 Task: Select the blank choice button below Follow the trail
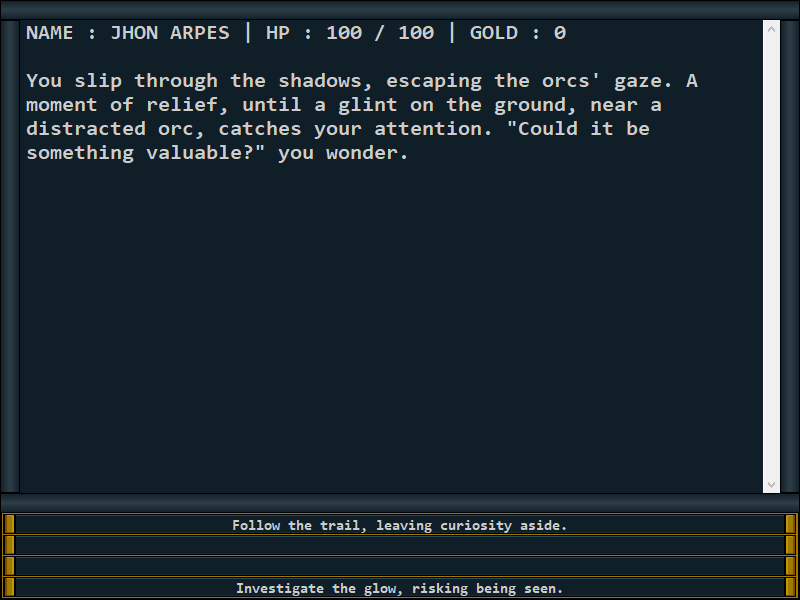(x=399, y=545)
